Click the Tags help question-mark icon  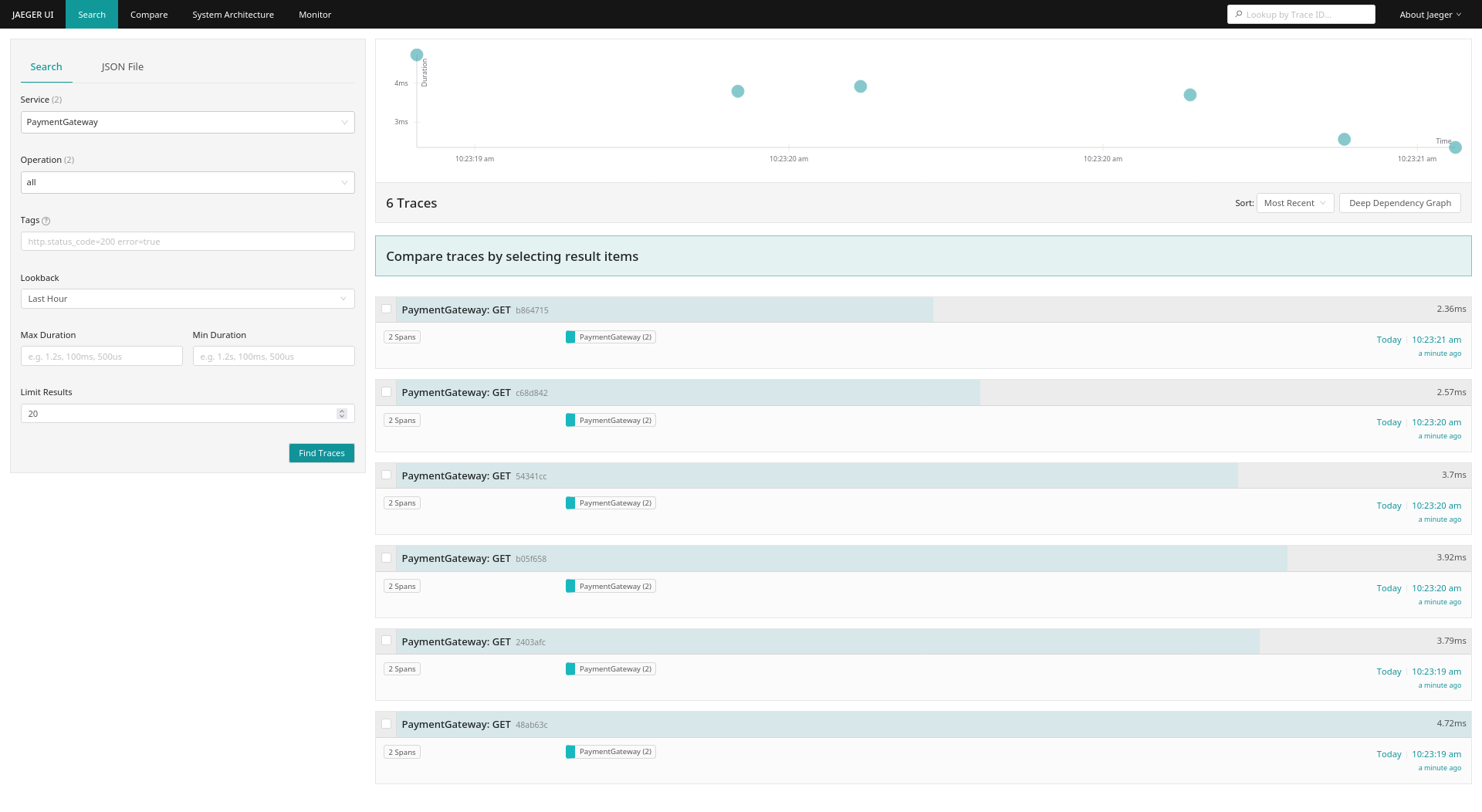pos(46,221)
